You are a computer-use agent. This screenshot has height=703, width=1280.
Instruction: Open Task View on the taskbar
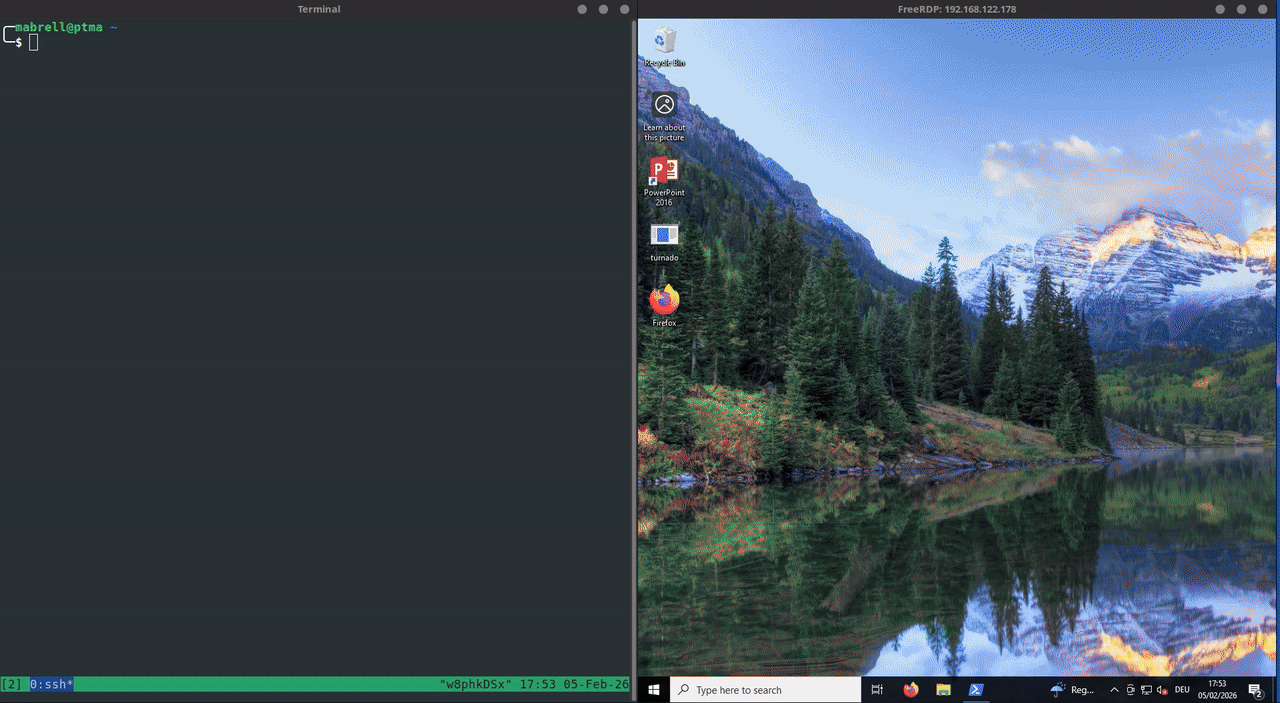click(x=877, y=690)
